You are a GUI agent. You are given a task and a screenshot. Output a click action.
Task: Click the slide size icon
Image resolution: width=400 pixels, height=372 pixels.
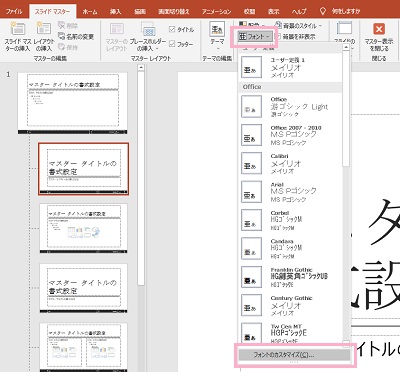344,29
